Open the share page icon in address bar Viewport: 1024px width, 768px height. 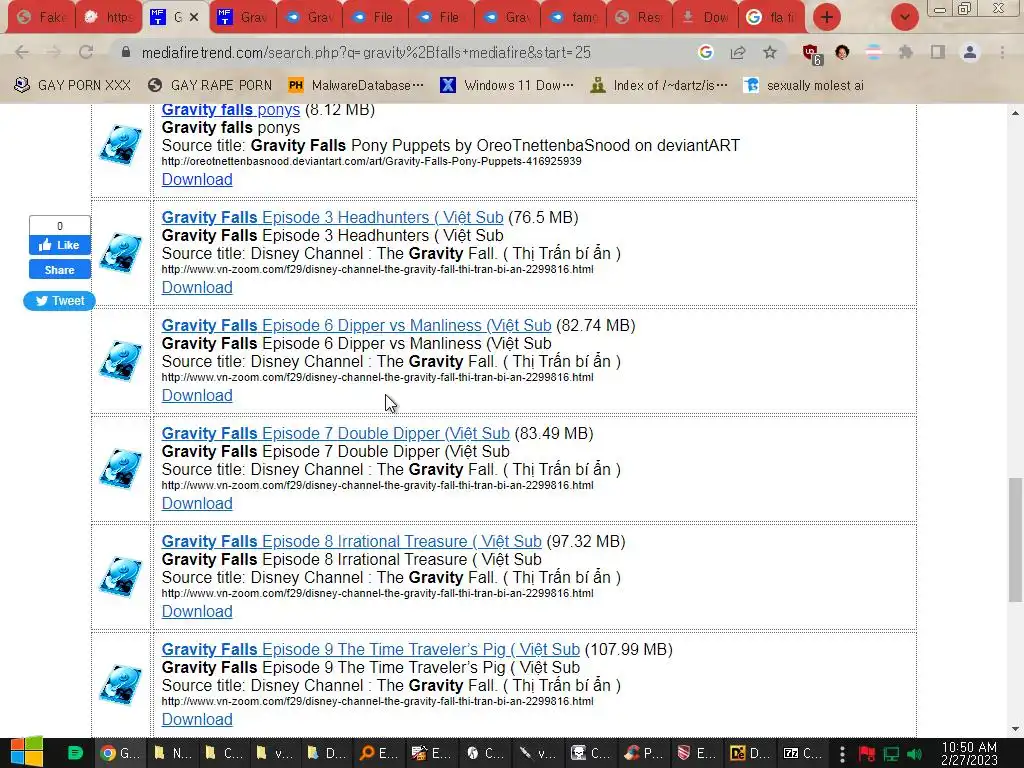[738, 52]
